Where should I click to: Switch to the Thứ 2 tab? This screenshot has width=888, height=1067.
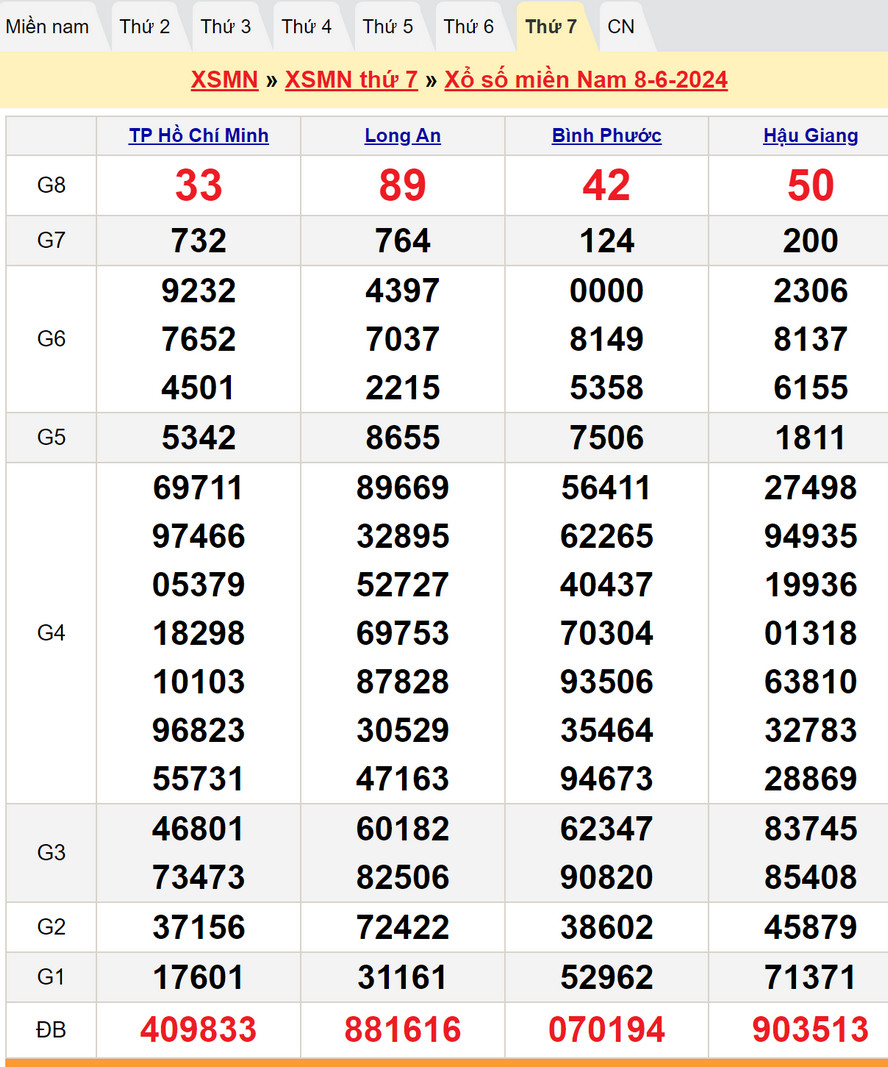coord(145,27)
